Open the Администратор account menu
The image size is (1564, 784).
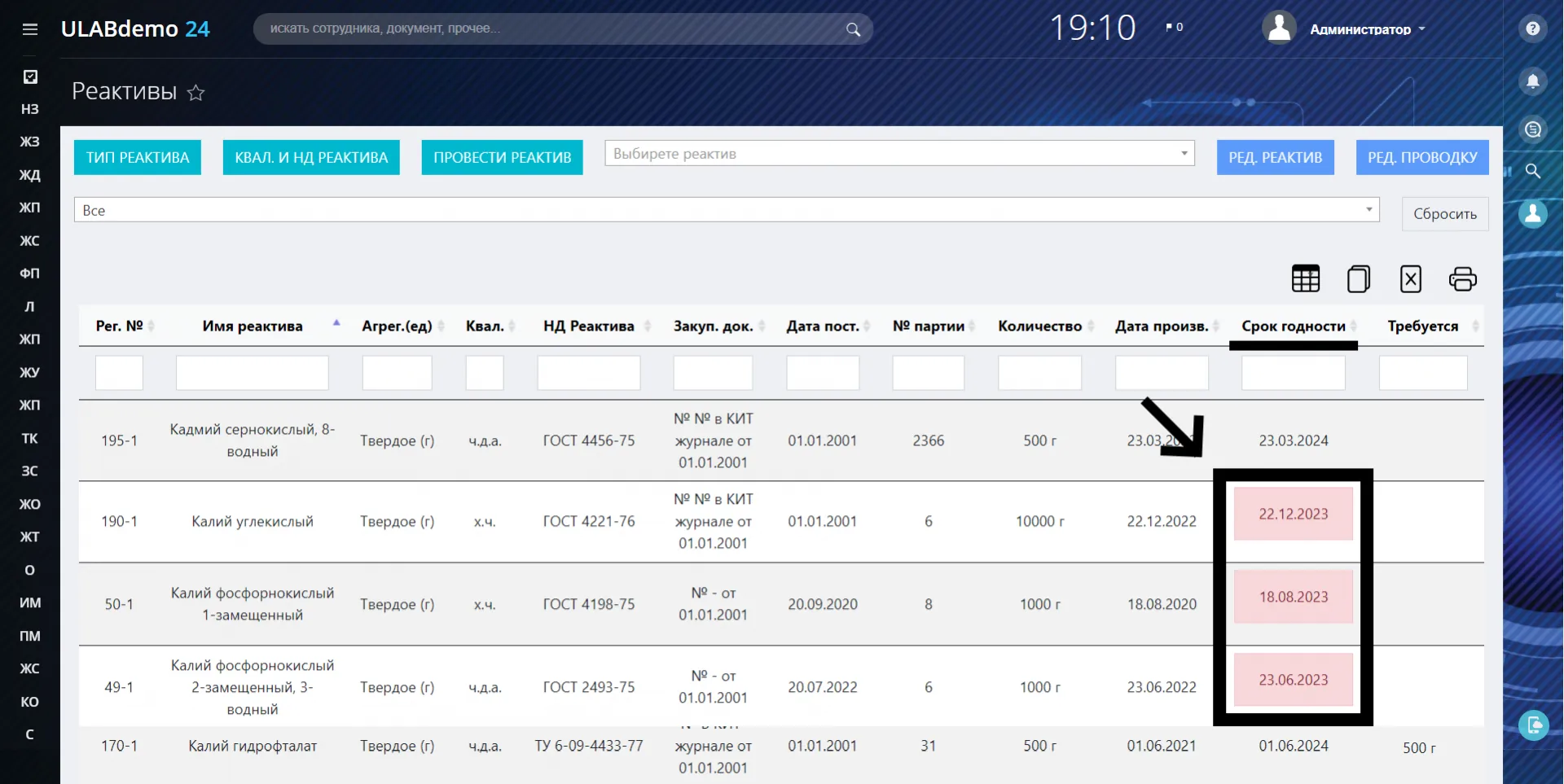(x=1367, y=29)
